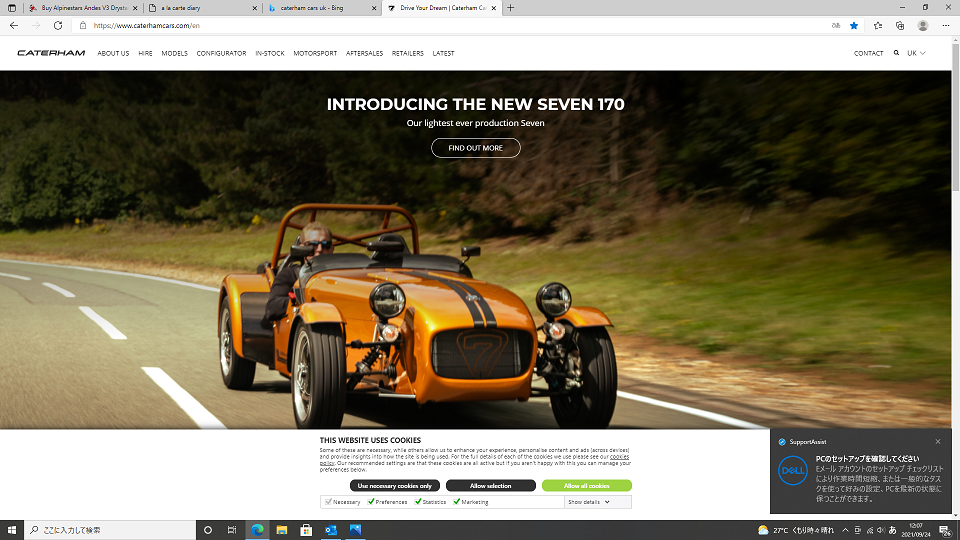960x540 pixels.
Task: Open the RETAILERS menu item
Action: click(x=408, y=53)
